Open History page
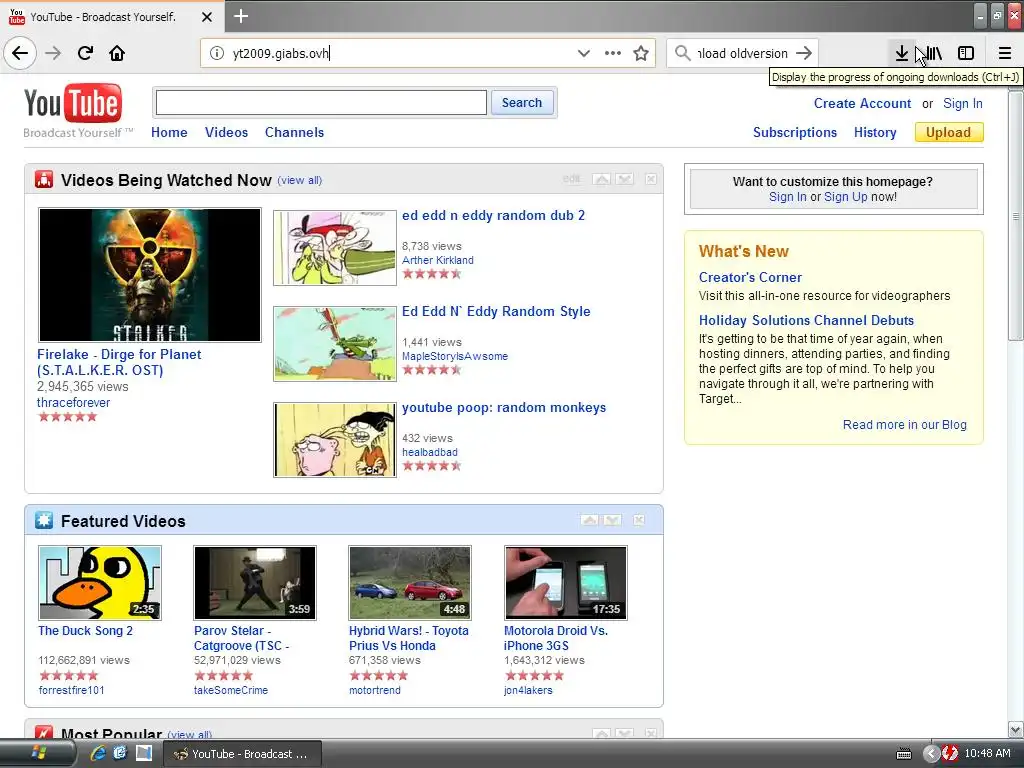The height and width of the screenshot is (768, 1024). (875, 132)
